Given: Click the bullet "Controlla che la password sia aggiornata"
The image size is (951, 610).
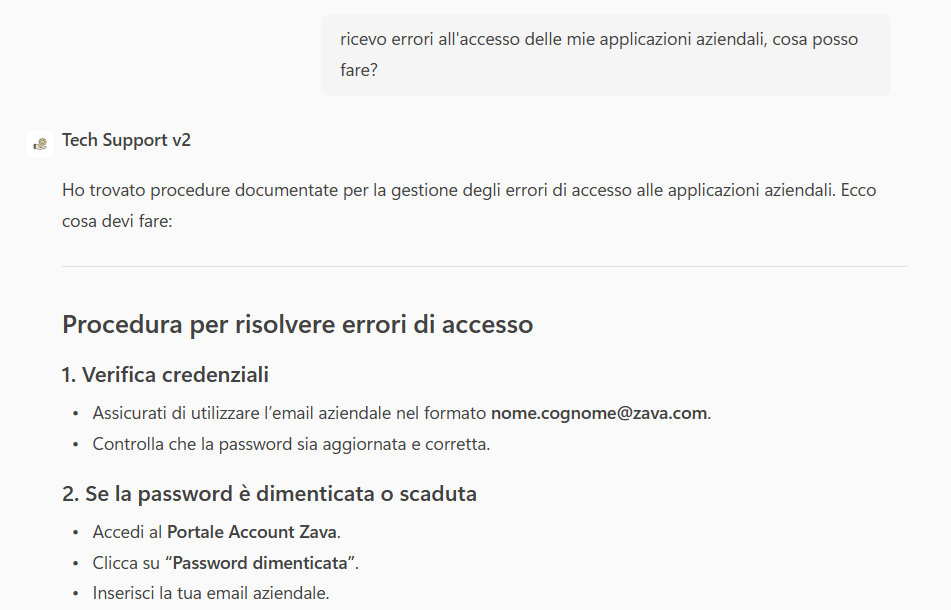Looking at the screenshot, I should coord(291,444).
